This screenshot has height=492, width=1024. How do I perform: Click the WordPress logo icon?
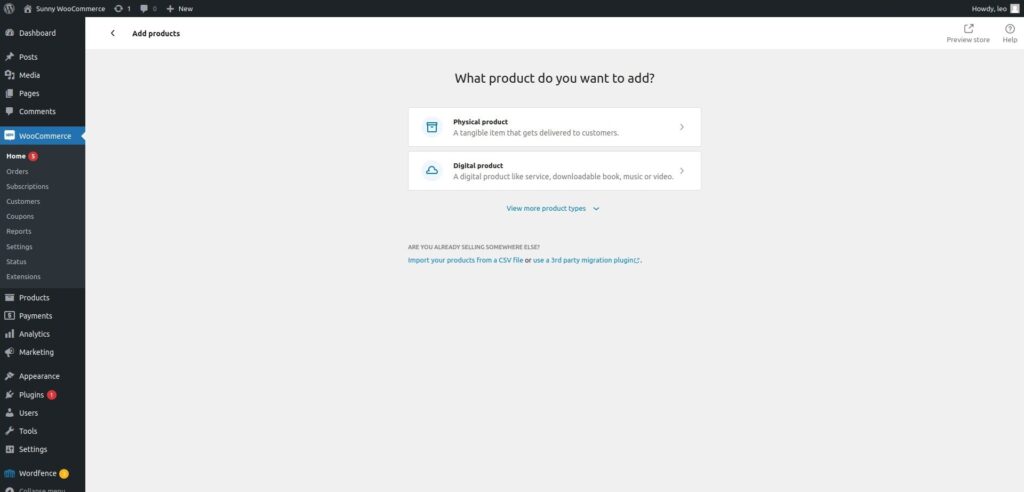tap(9, 8)
